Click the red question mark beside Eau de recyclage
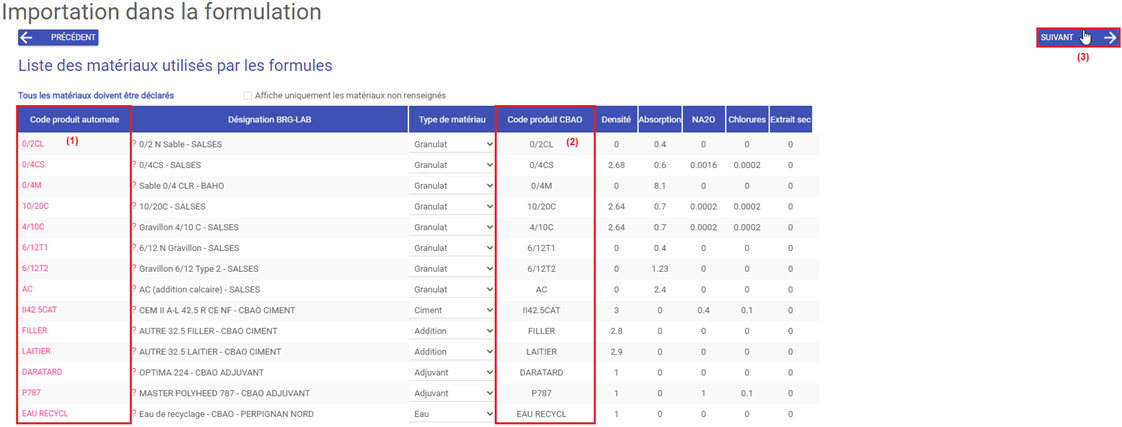This screenshot has width=1122, height=427. [134, 413]
